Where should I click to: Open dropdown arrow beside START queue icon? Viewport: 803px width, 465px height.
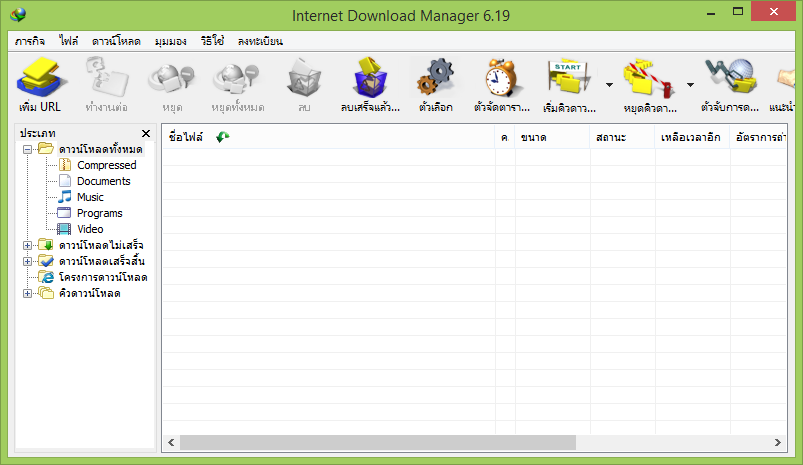click(x=609, y=85)
